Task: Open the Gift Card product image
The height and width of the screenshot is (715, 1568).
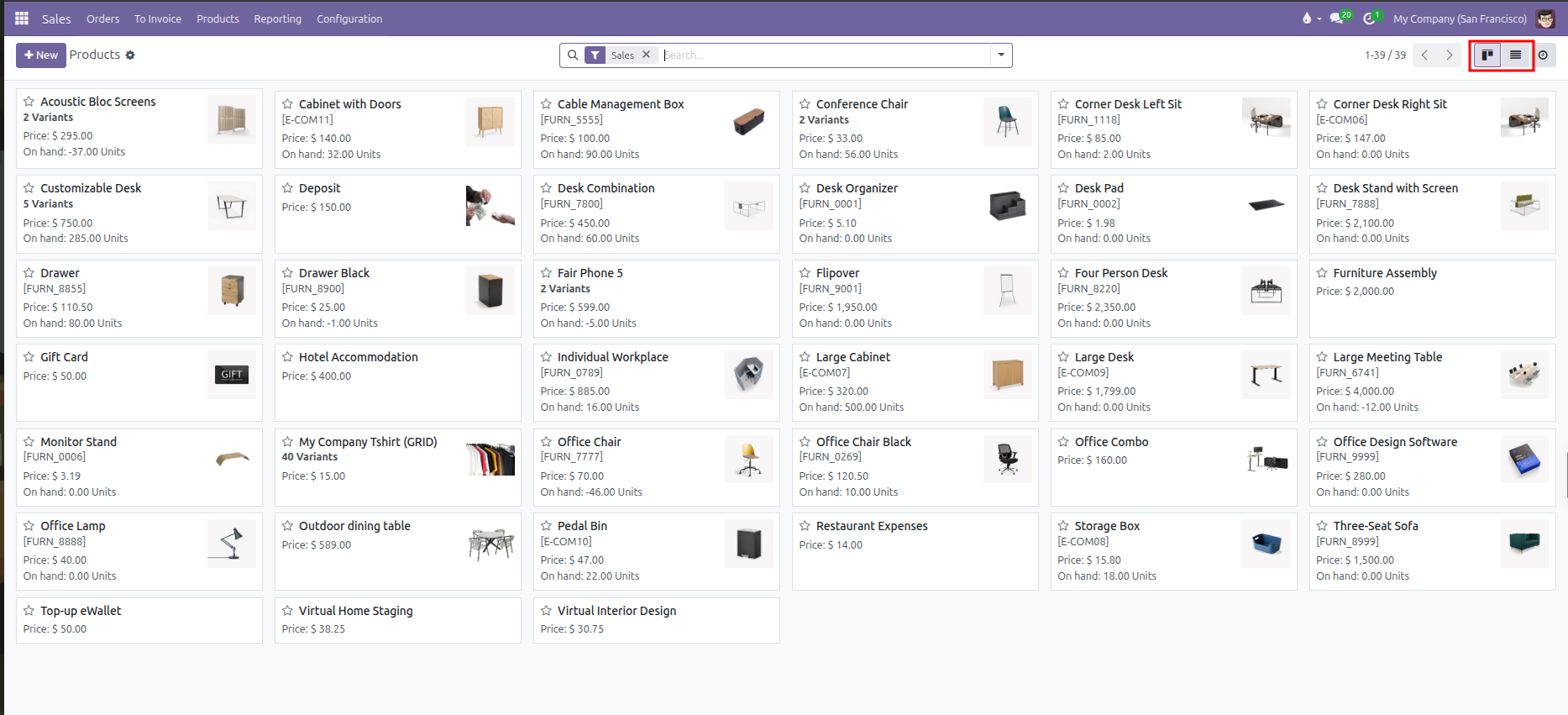Action: pos(232,375)
